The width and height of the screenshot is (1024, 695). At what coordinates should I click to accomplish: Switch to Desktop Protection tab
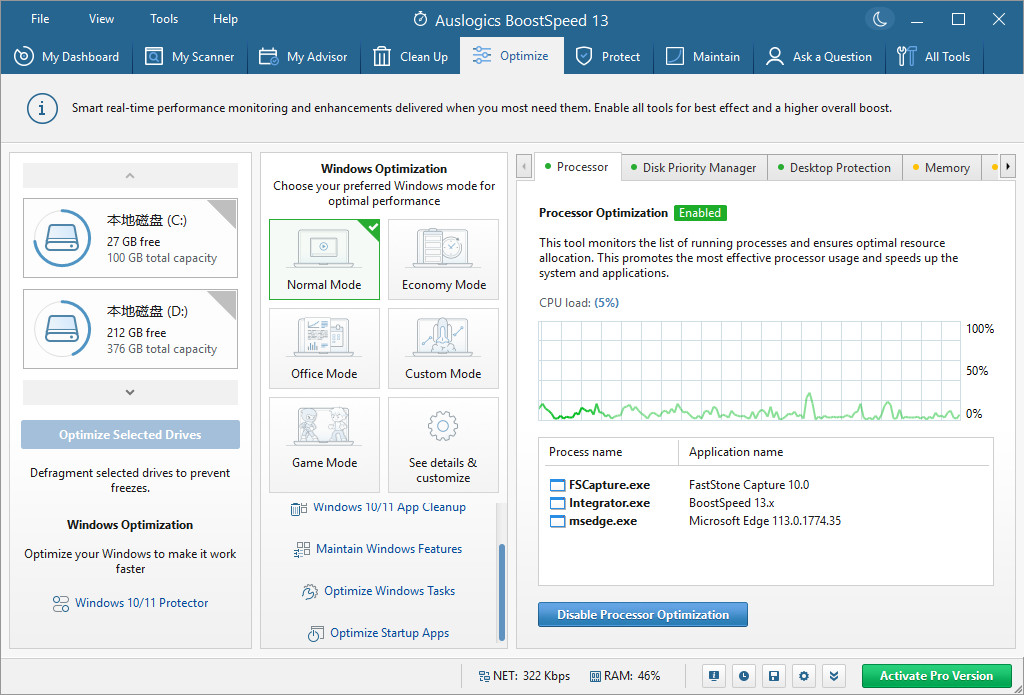[835, 168]
